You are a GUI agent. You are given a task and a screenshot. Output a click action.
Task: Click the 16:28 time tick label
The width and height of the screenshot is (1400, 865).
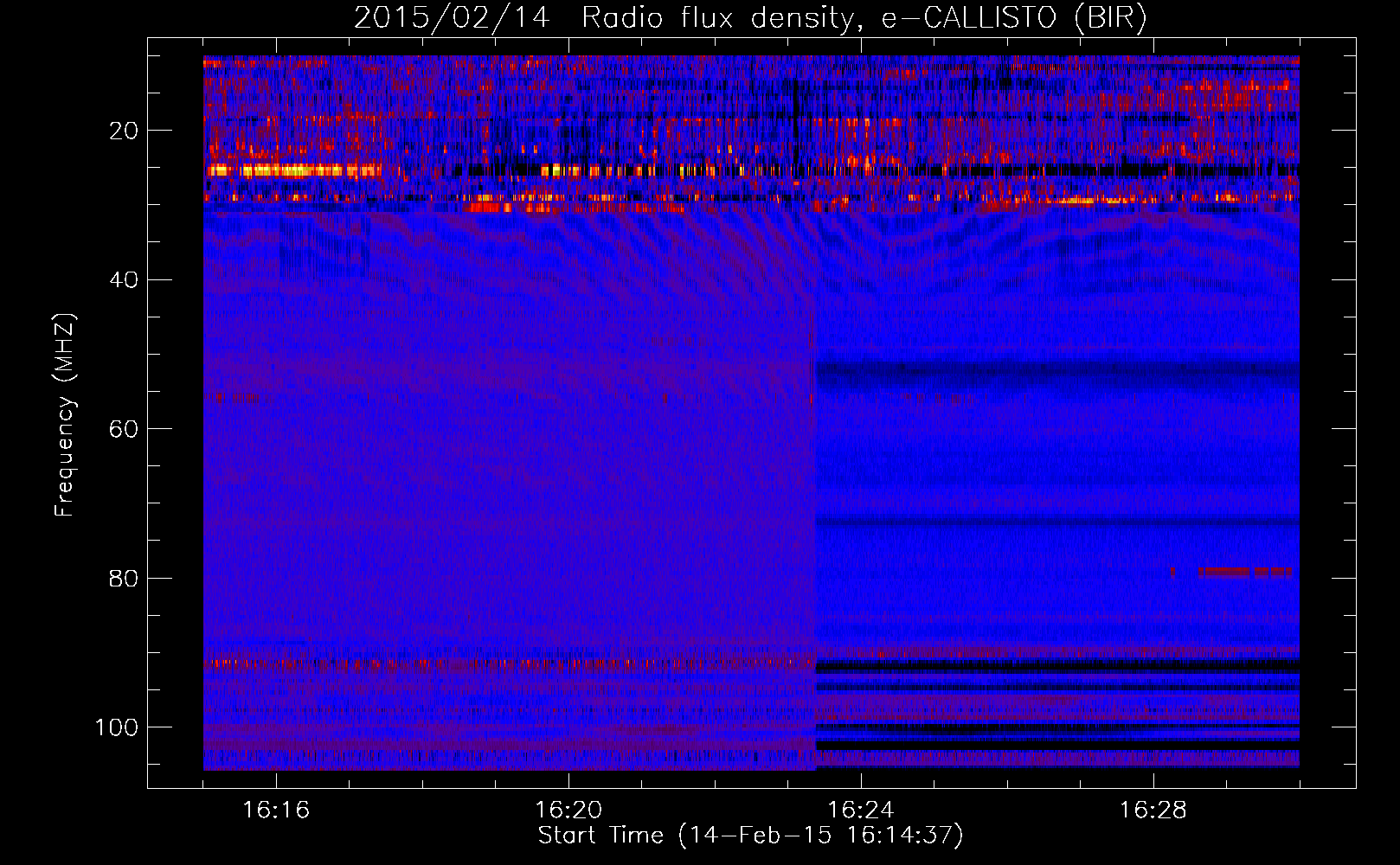(1153, 811)
